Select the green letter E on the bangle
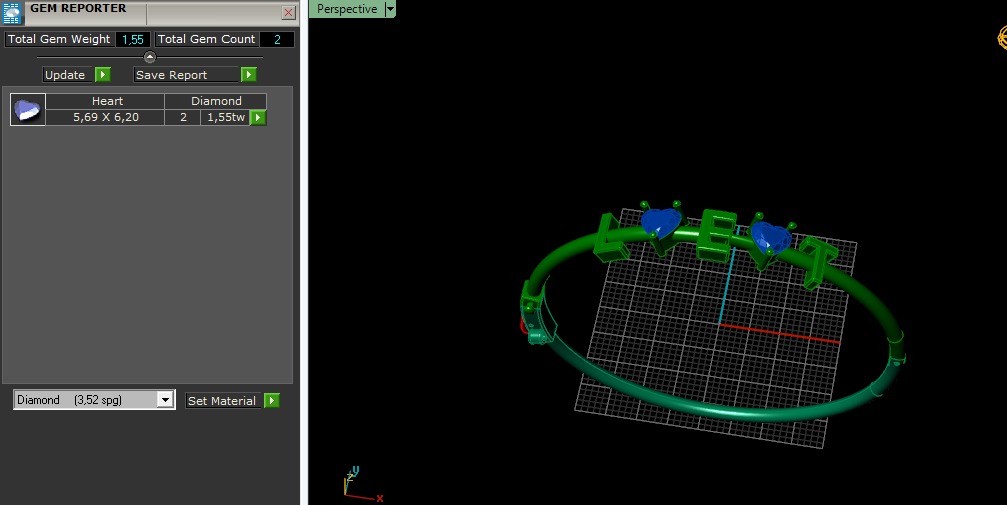The image size is (1007, 505). (717, 236)
